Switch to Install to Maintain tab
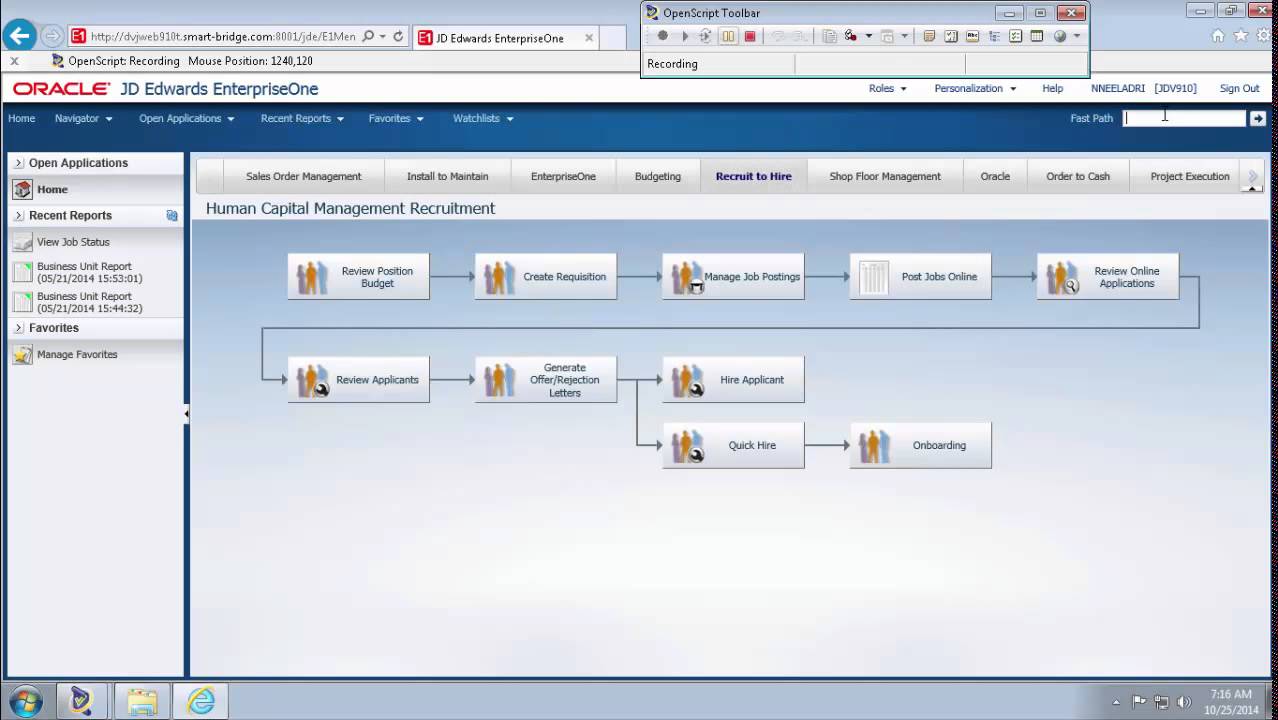1278x720 pixels. (x=448, y=176)
